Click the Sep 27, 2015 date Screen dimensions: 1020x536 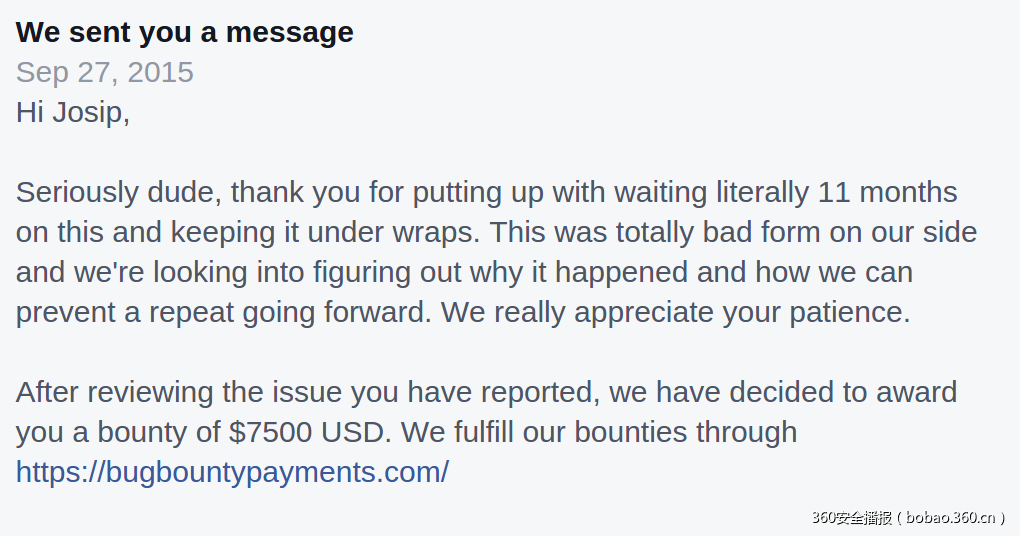(x=105, y=72)
